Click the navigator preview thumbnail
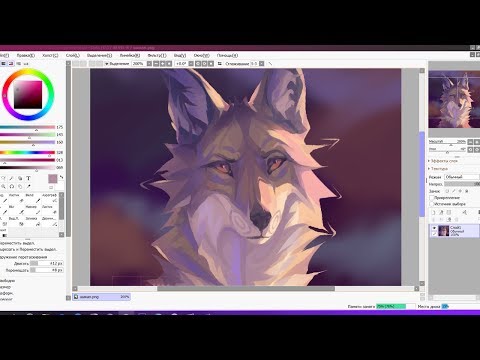Screen dimensions: 480x360 click(454, 99)
